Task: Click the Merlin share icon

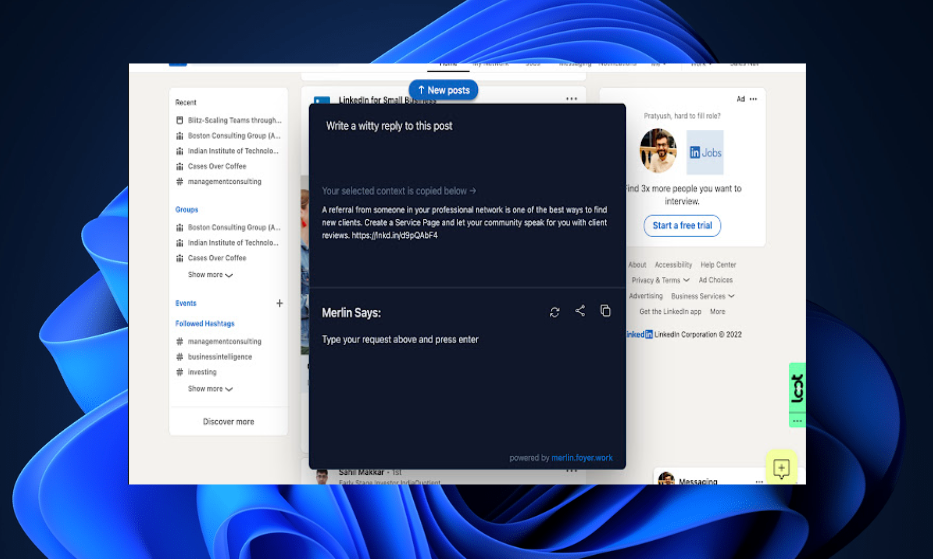Action: point(580,311)
